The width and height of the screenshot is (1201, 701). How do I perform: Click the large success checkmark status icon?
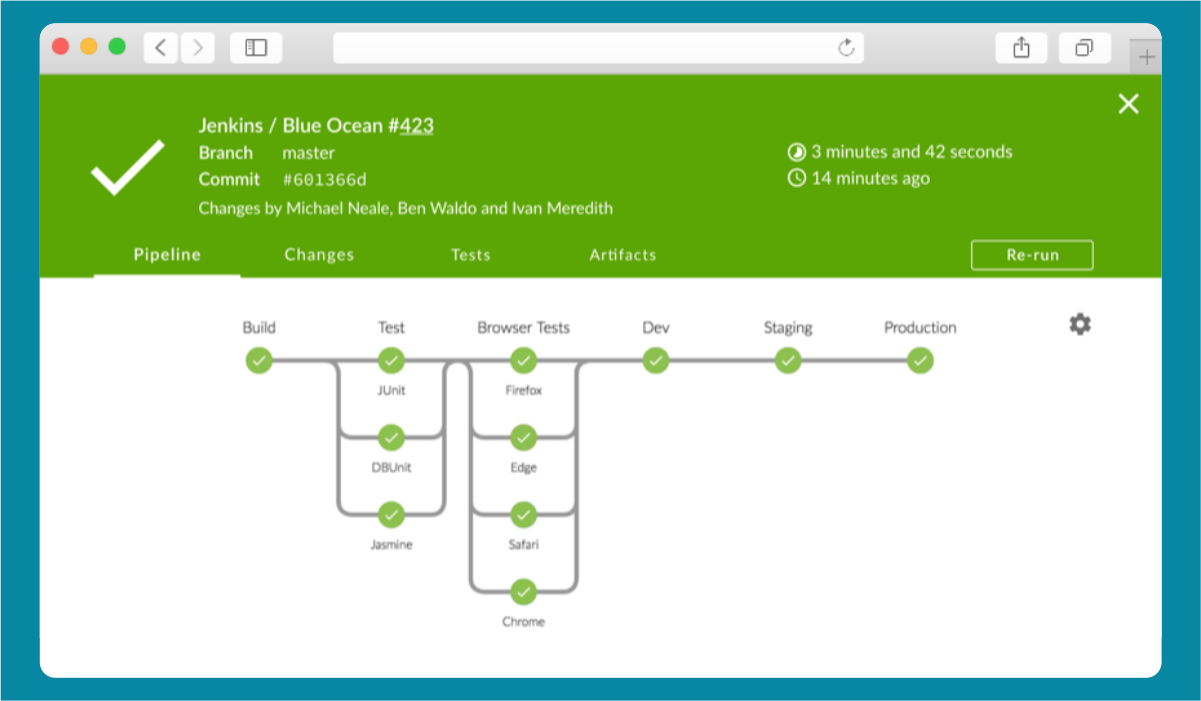[128, 167]
